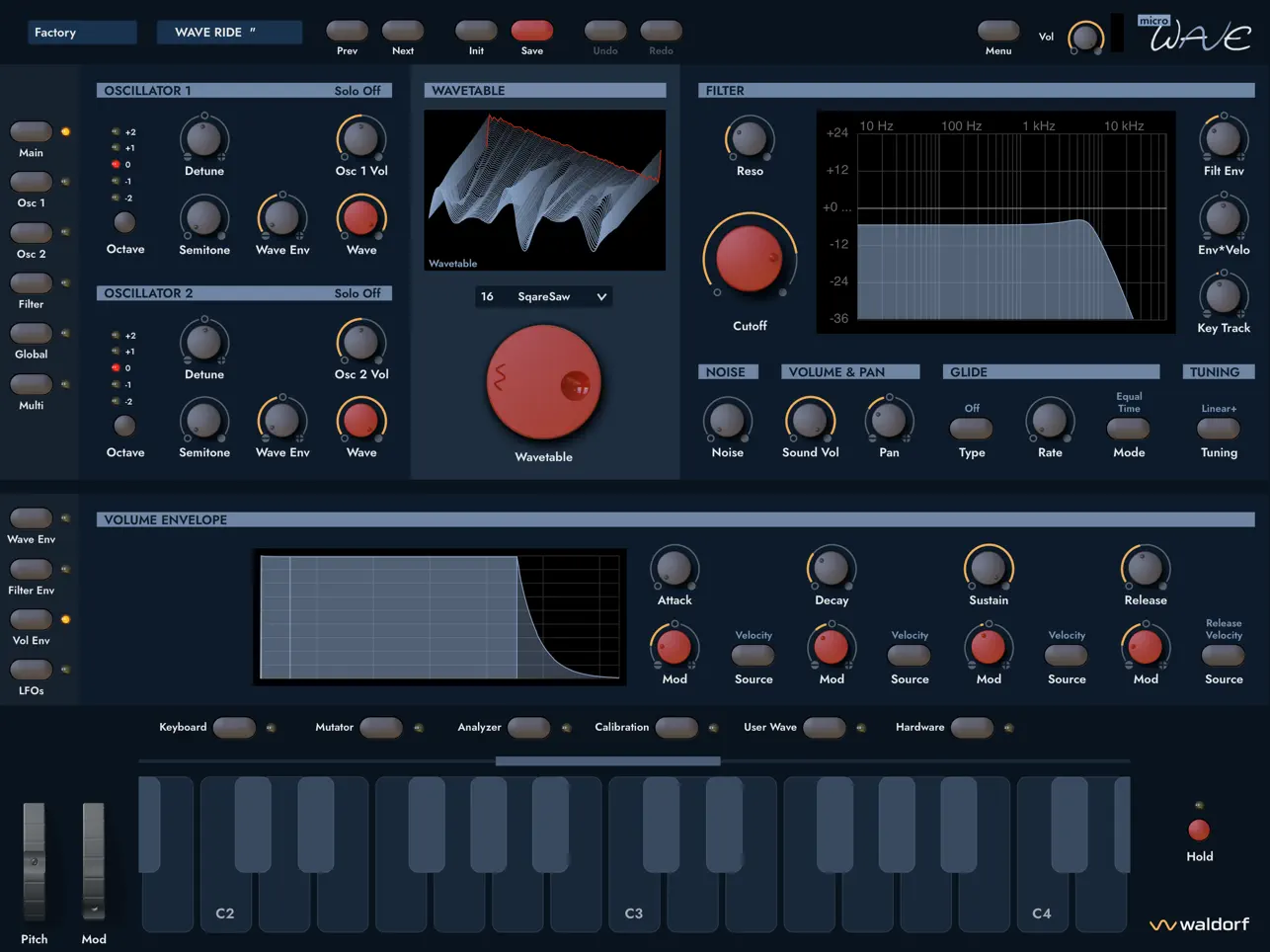
Task: Show the Wave Env panel
Action: [x=31, y=518]
